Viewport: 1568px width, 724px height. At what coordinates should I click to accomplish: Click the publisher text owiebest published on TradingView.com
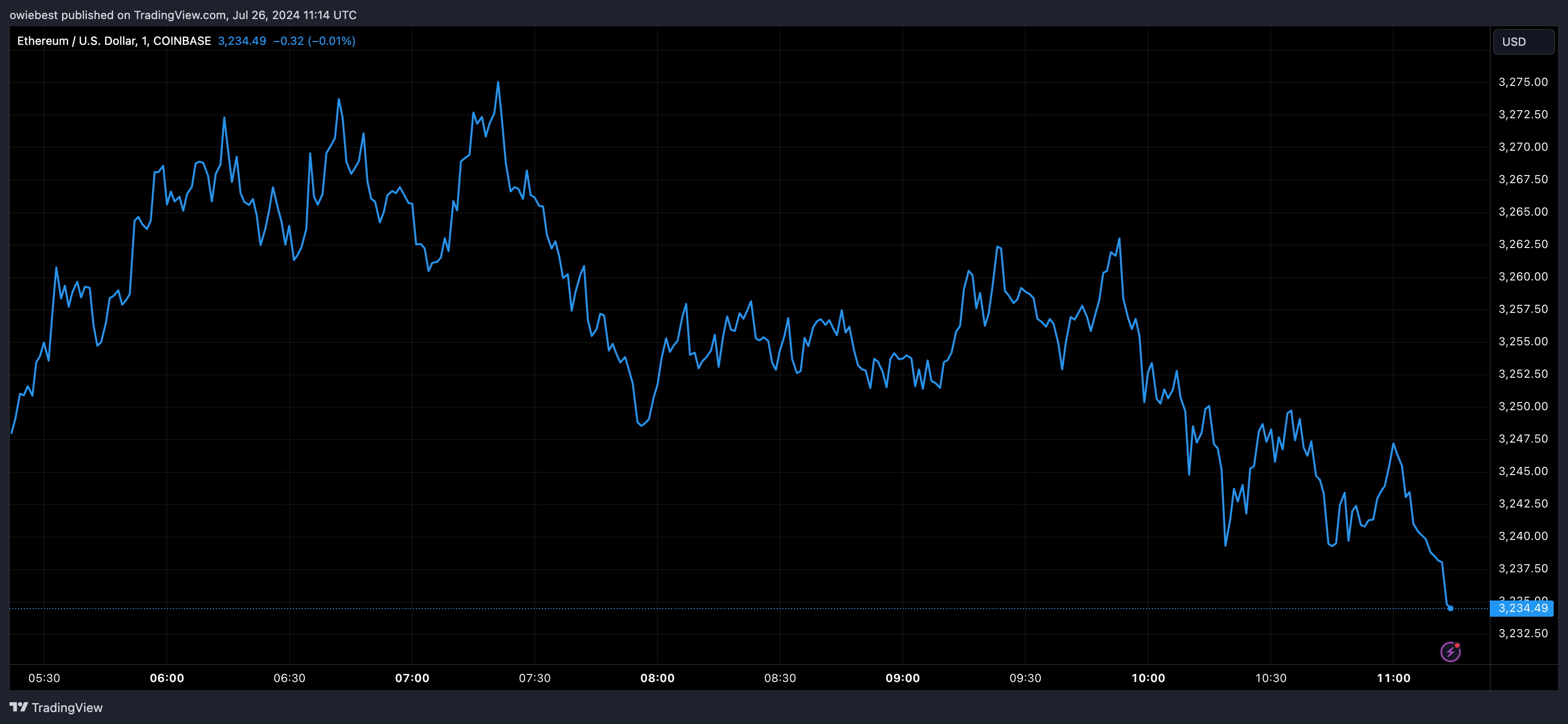pyautogui.click(x=117, y=15)
